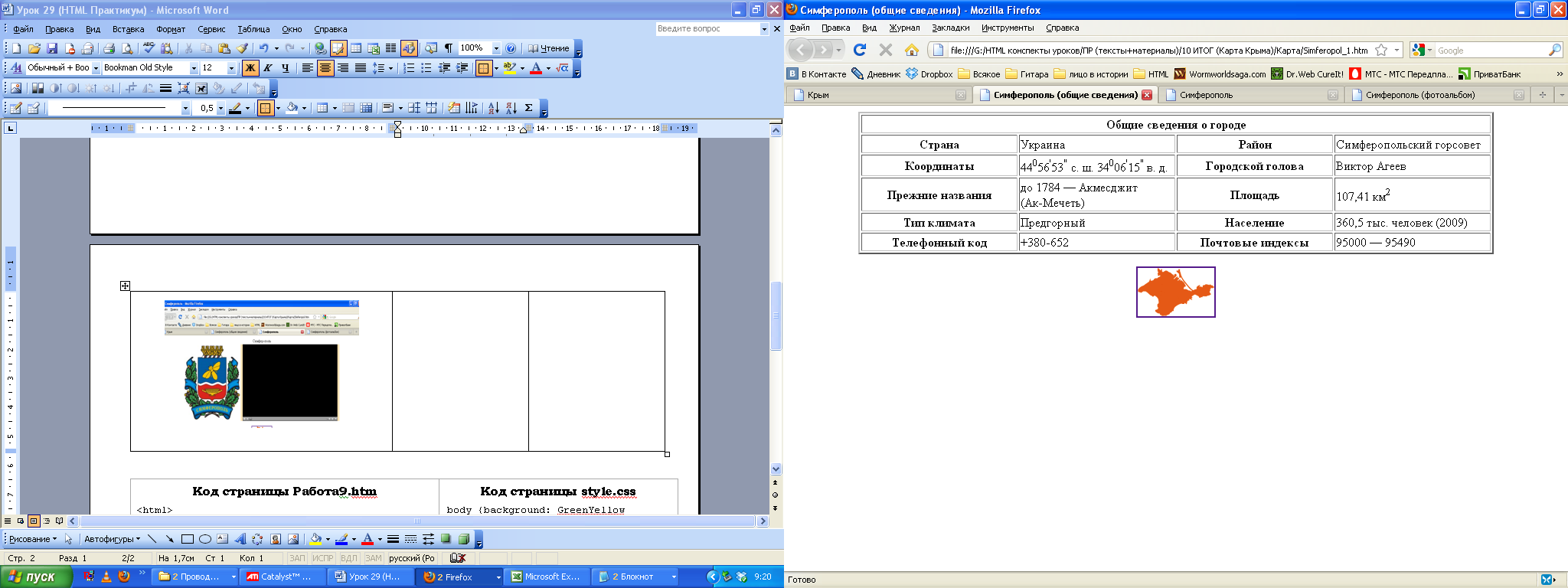Open the 0,5 line weight dropdown
The height and width of the screenshot is (588, 1568).
(x=220, y=108)
